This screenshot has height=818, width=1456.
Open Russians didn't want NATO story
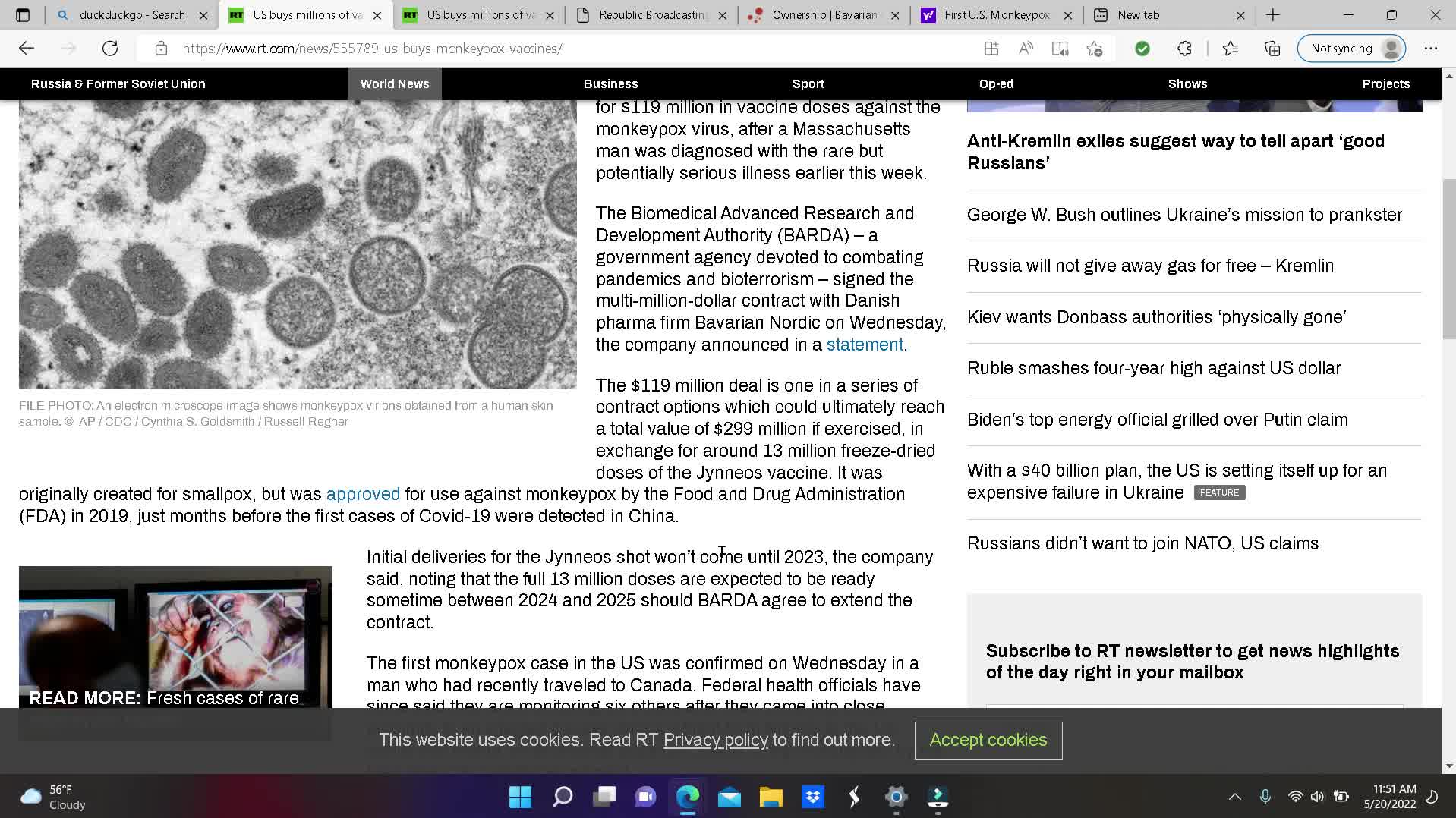point(1142,543)
